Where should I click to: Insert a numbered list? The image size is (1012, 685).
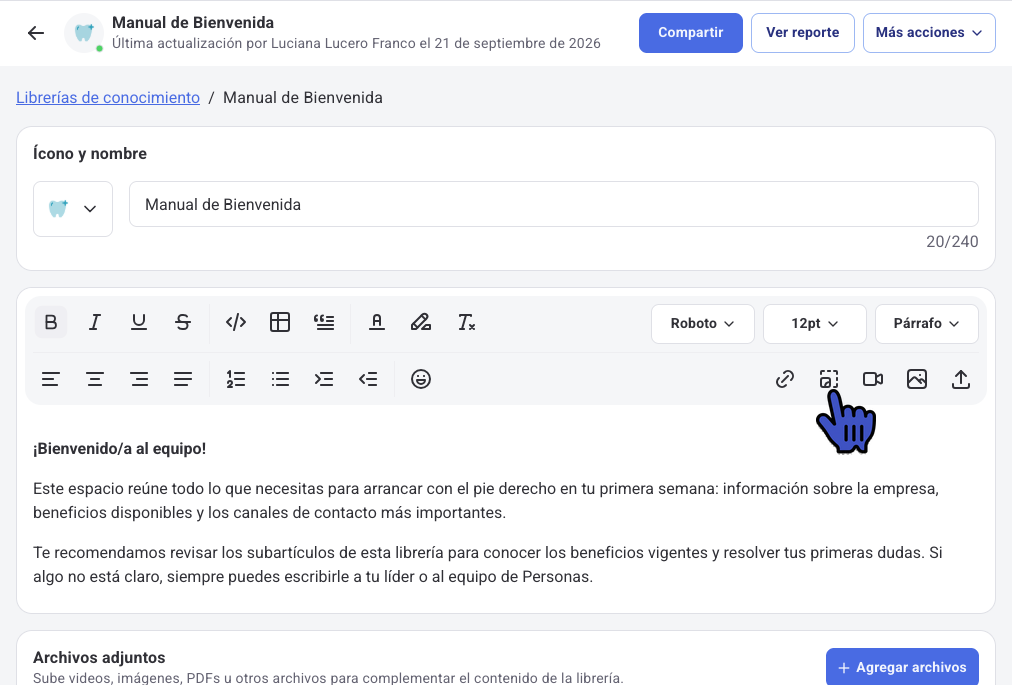[236, 379]
